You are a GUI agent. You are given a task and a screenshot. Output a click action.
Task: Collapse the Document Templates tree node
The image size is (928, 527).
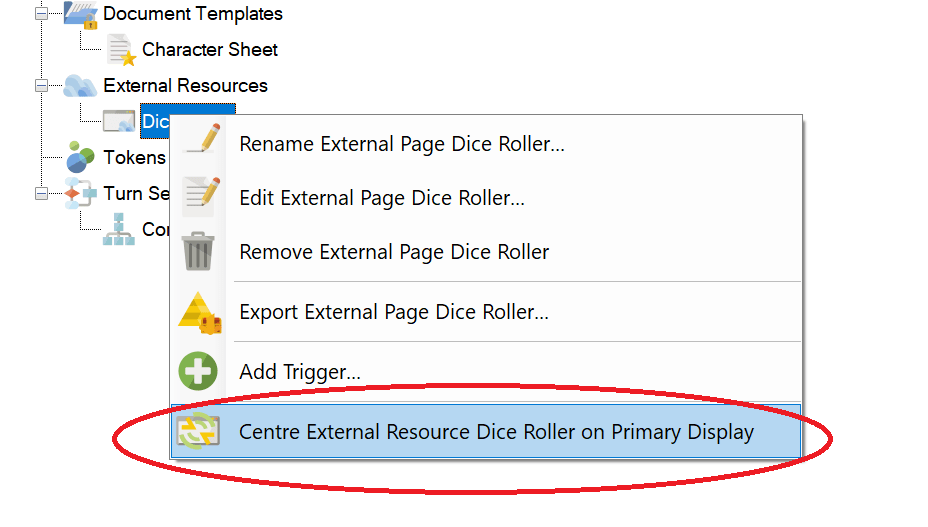42,14
